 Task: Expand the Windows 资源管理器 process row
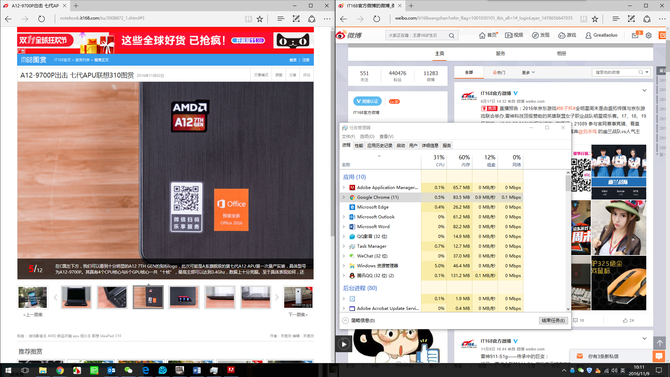pos(344,266)
